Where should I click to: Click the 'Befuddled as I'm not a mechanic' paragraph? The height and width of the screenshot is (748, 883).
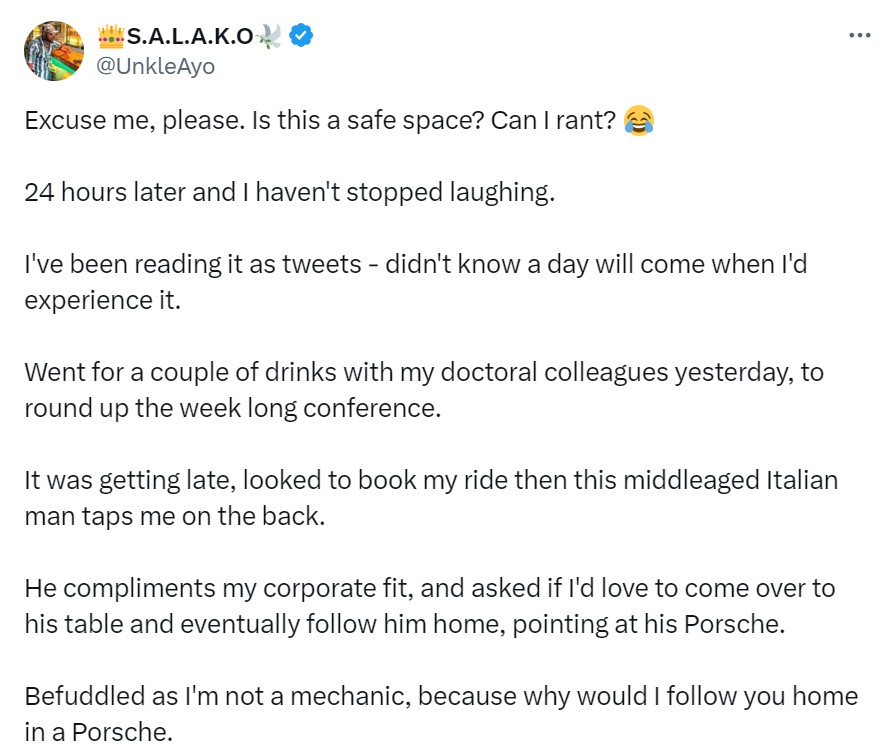[x=440, y=711]
